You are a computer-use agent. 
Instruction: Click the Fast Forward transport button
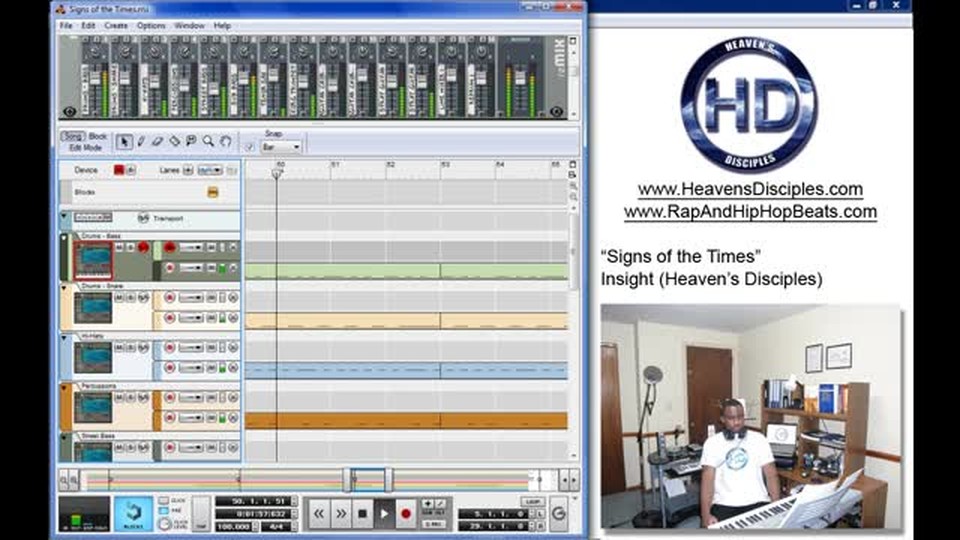point(340,514)
